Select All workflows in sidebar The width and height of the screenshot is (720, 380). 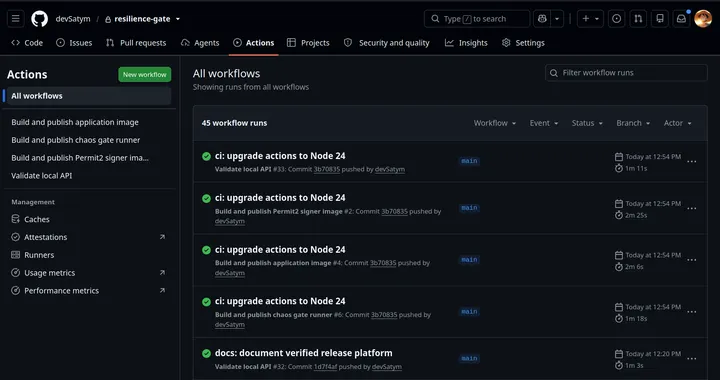[x=89, y=96]
